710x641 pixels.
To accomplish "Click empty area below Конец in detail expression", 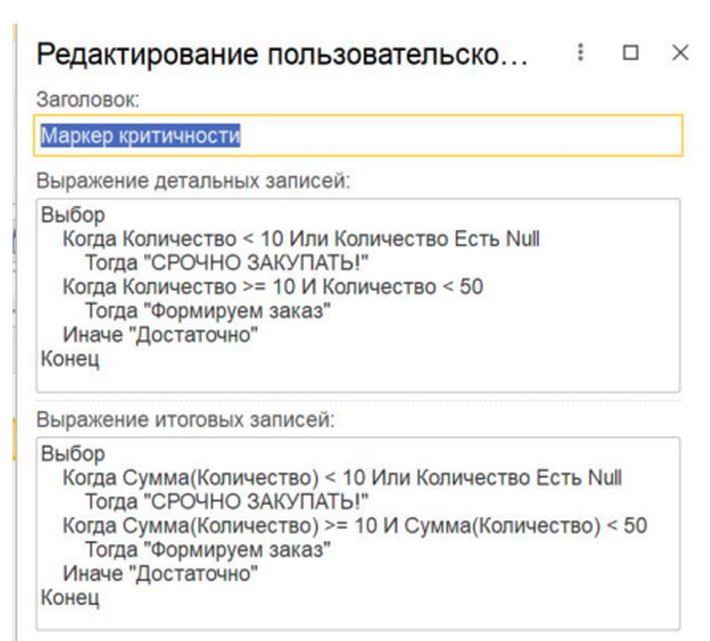I will (360, 378).
